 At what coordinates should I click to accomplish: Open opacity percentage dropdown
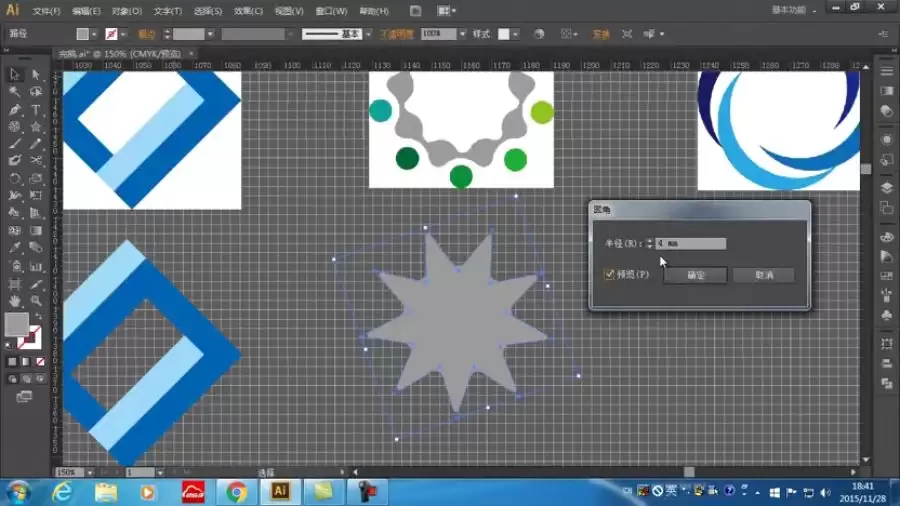coord(463,34)
